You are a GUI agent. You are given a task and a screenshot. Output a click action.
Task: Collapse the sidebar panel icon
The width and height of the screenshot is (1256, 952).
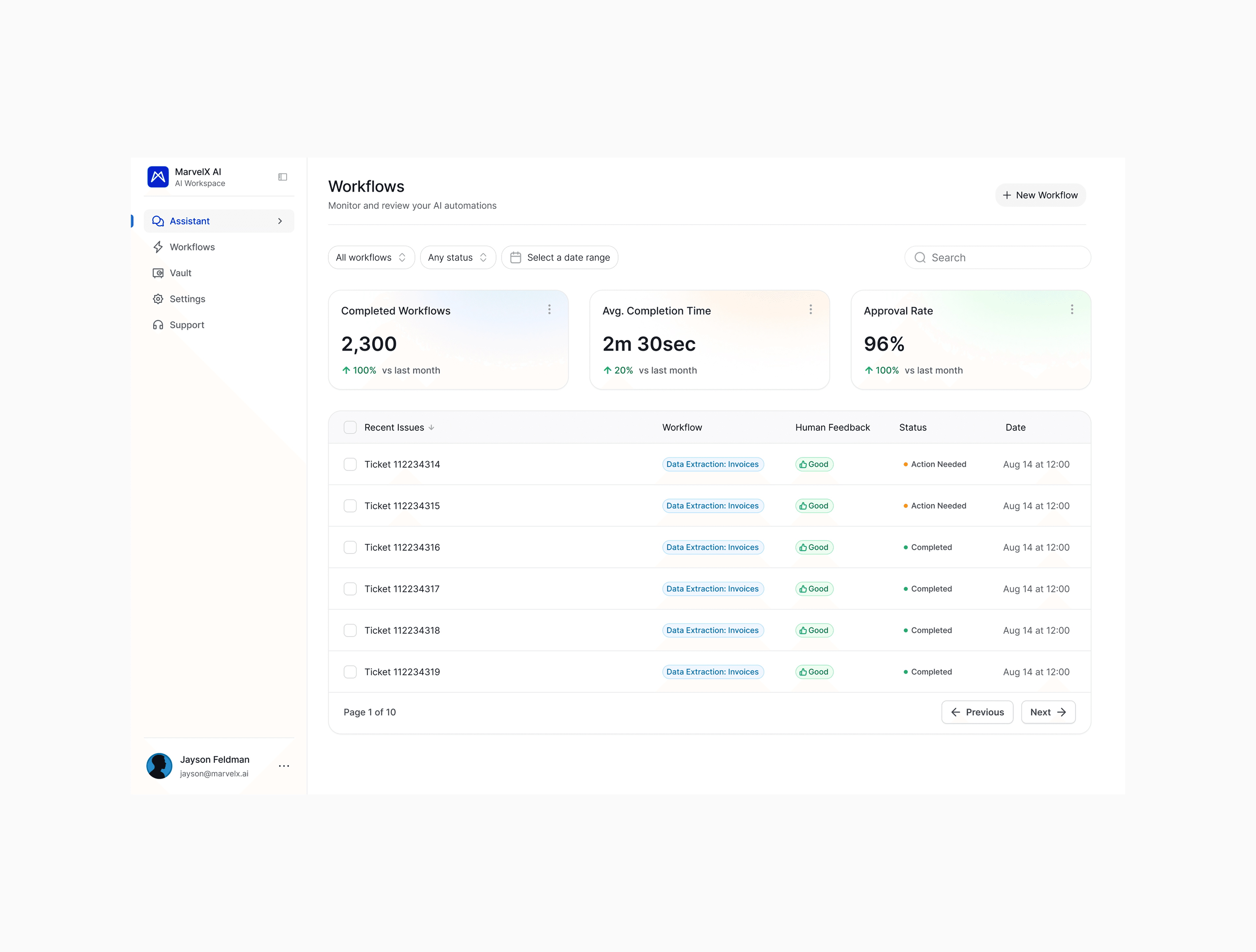click(x=282, y=177)
